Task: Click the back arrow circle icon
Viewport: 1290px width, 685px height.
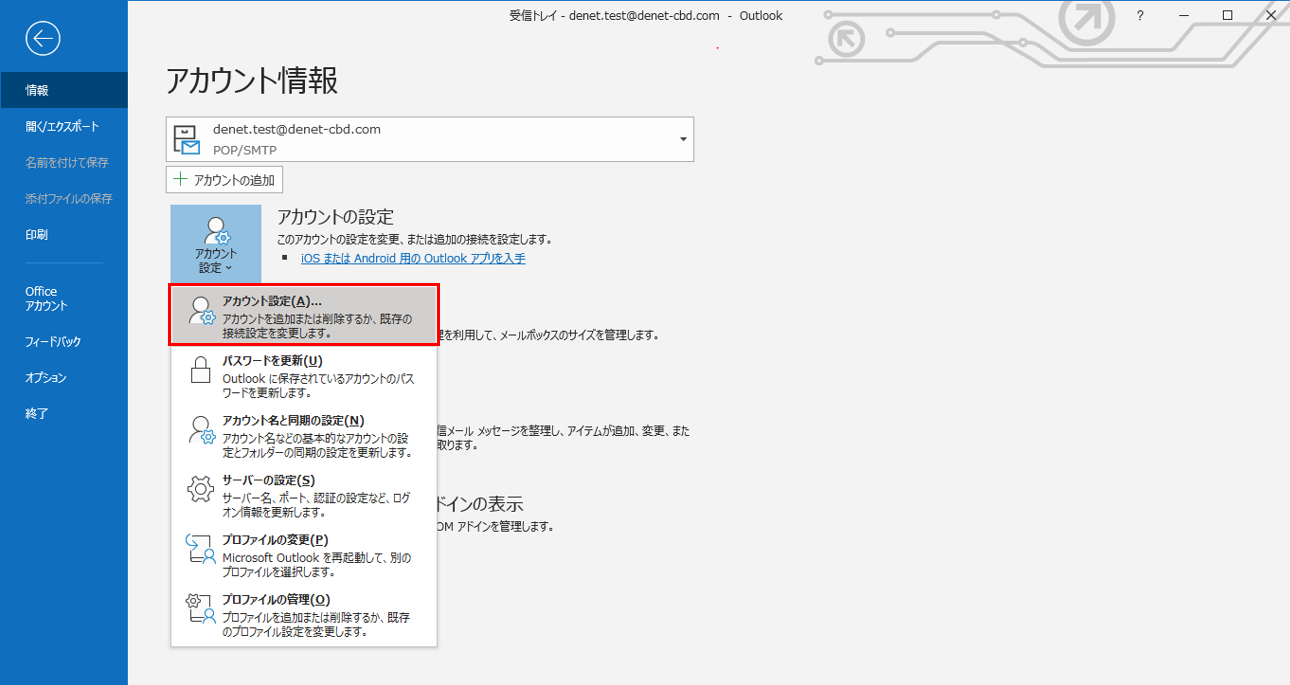Action: (x=44, y=38)
